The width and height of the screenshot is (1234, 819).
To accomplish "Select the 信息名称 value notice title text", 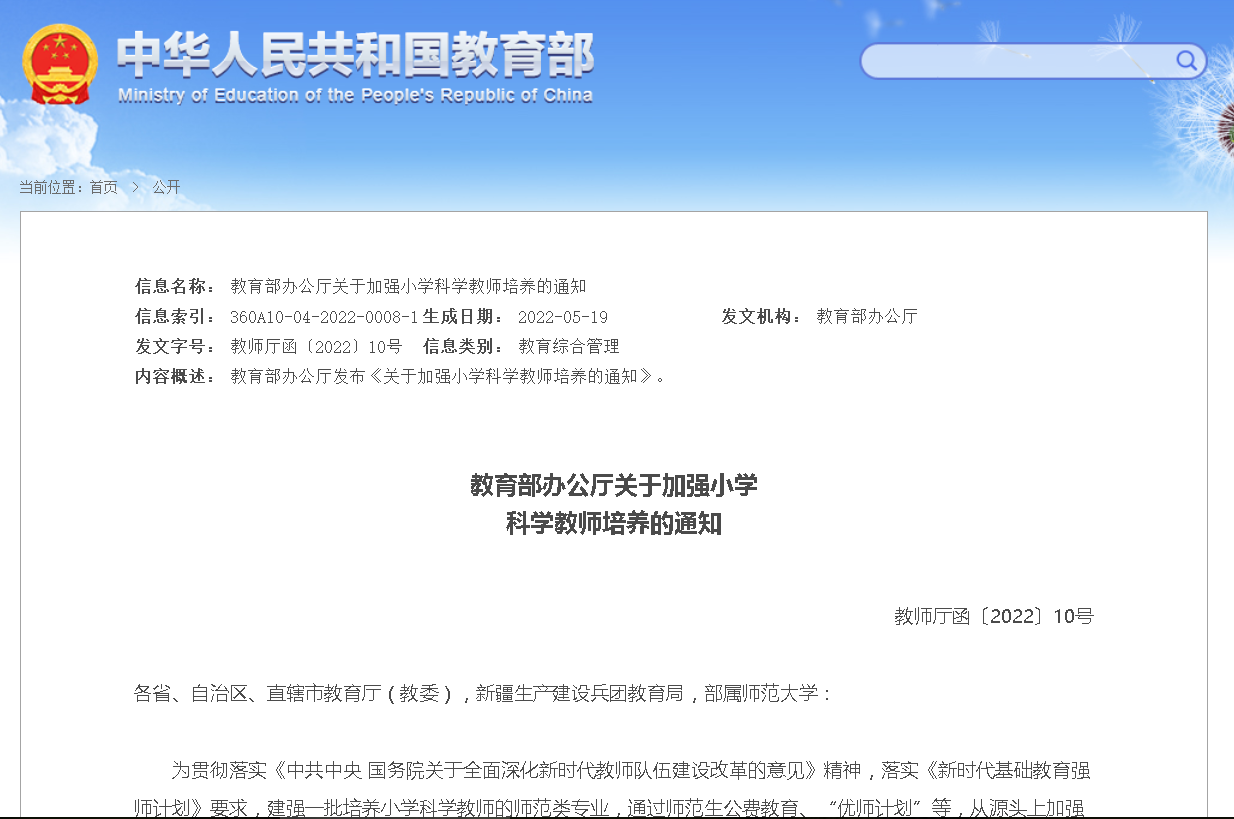I will point(408,287).
